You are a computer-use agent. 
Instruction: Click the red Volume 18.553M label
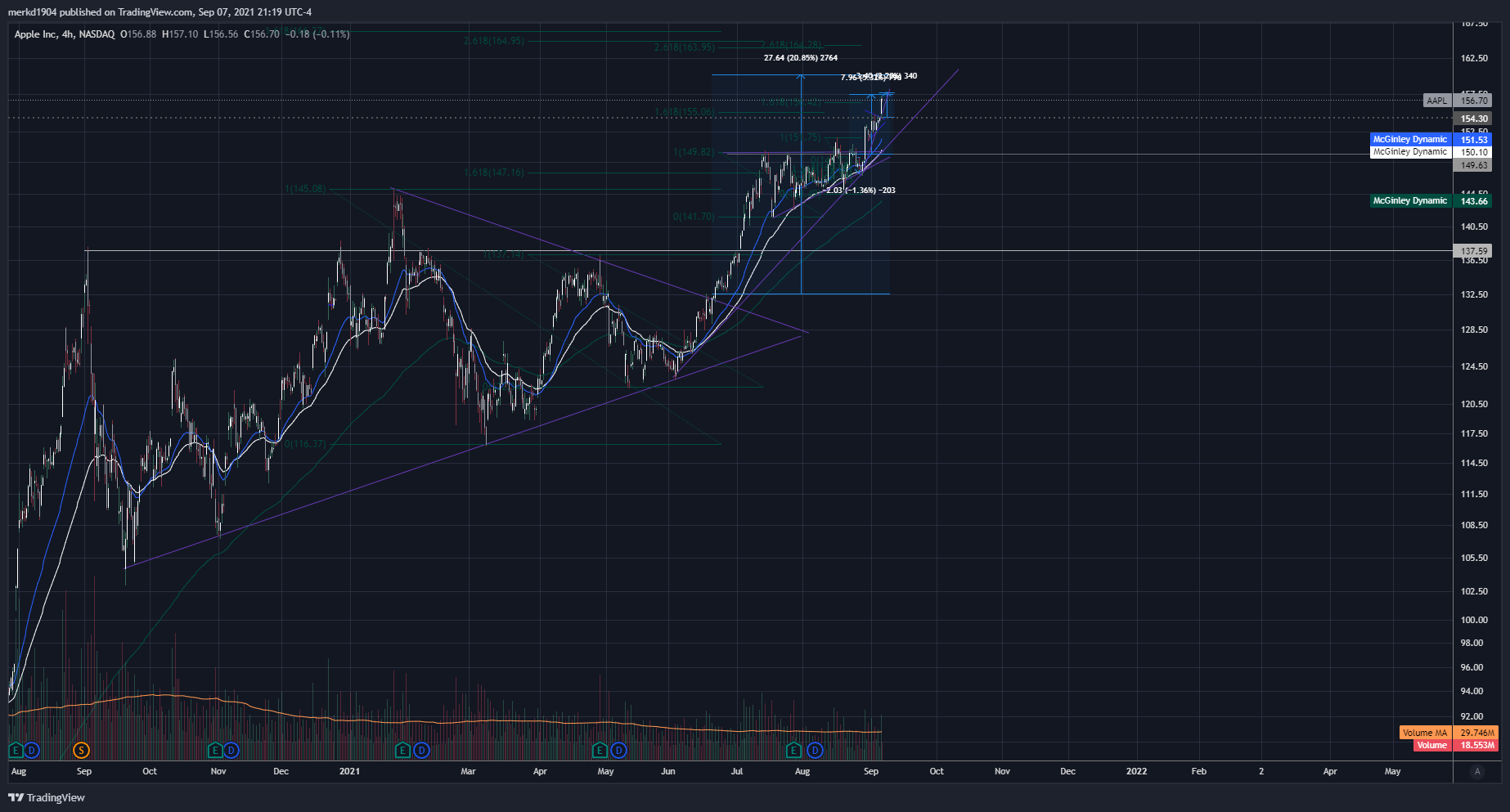pyautogui.click(x=1454, y=745)
